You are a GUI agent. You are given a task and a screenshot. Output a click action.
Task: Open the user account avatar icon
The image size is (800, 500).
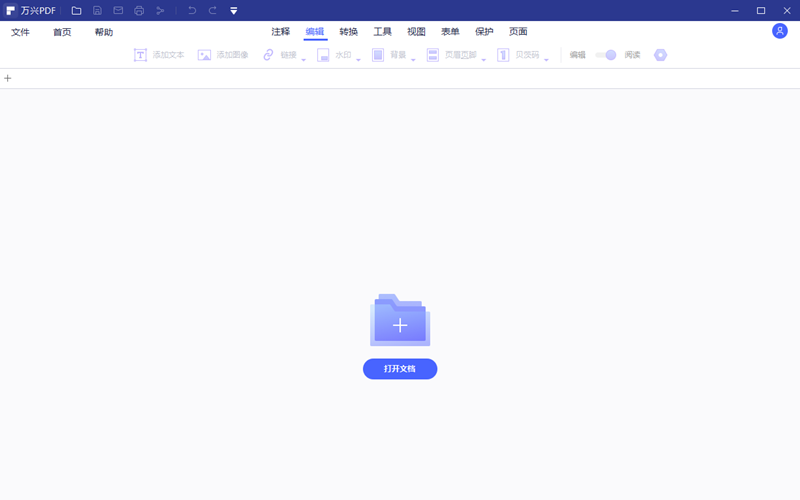(x=780, y=31)
